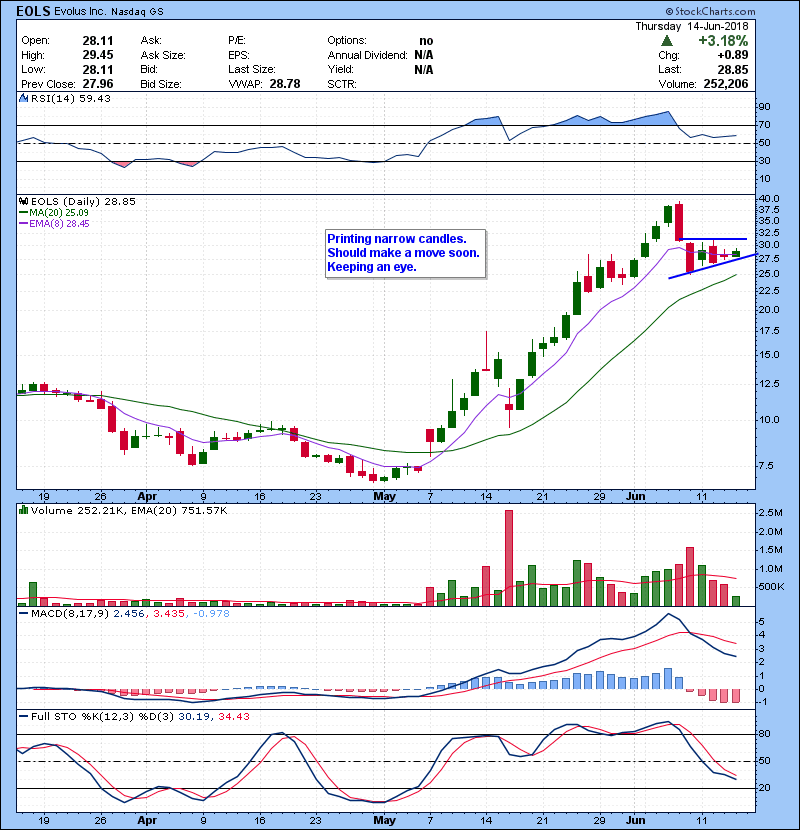Click the 40.0 price scale label

[769, 199]
